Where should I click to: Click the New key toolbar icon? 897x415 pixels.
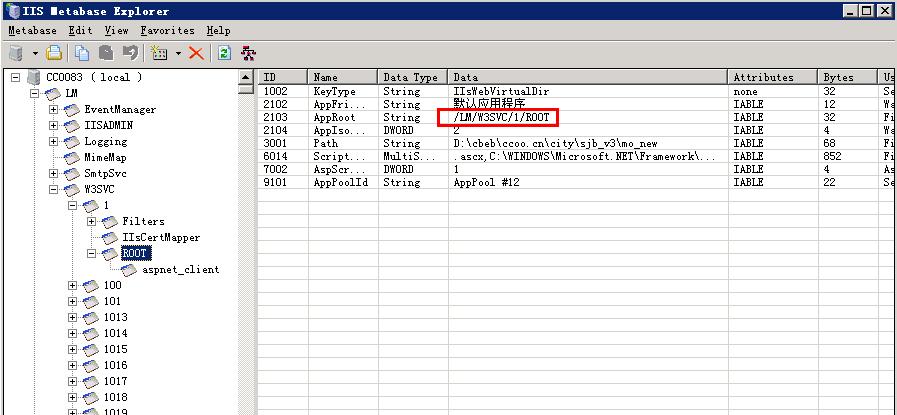(x=159, y=53)
